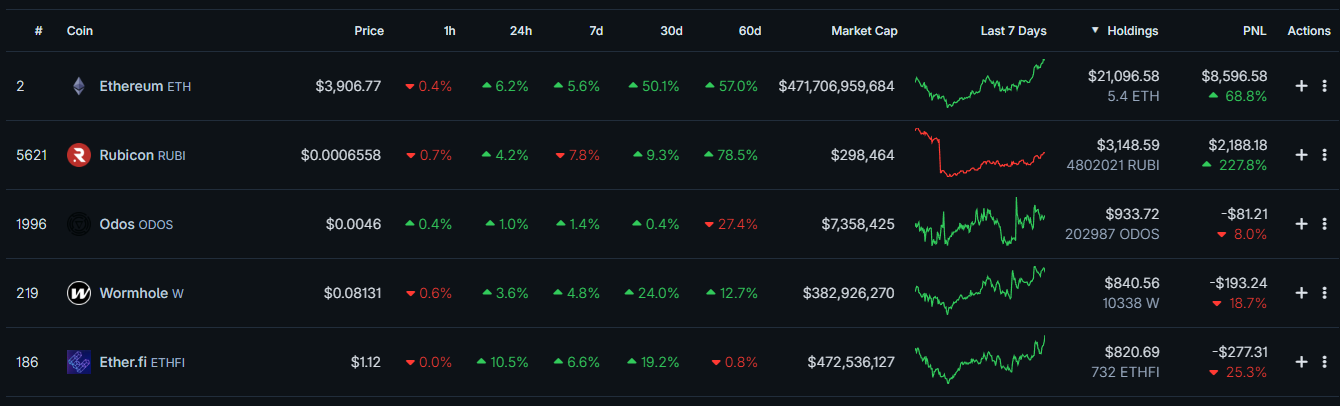Viewport: 1340px width, 406px height.
Task: Open three-dot options menu for Wormhole
Action: [1324, 293]
